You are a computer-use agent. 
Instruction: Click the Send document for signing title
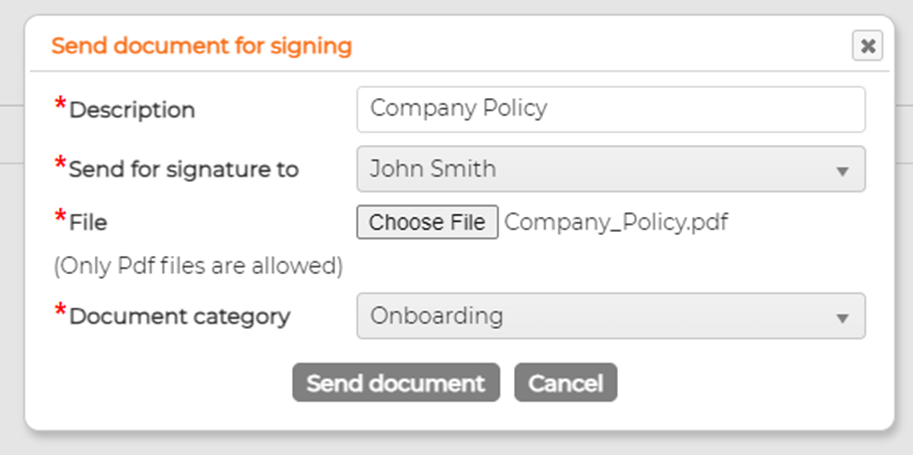click(201, 46)
